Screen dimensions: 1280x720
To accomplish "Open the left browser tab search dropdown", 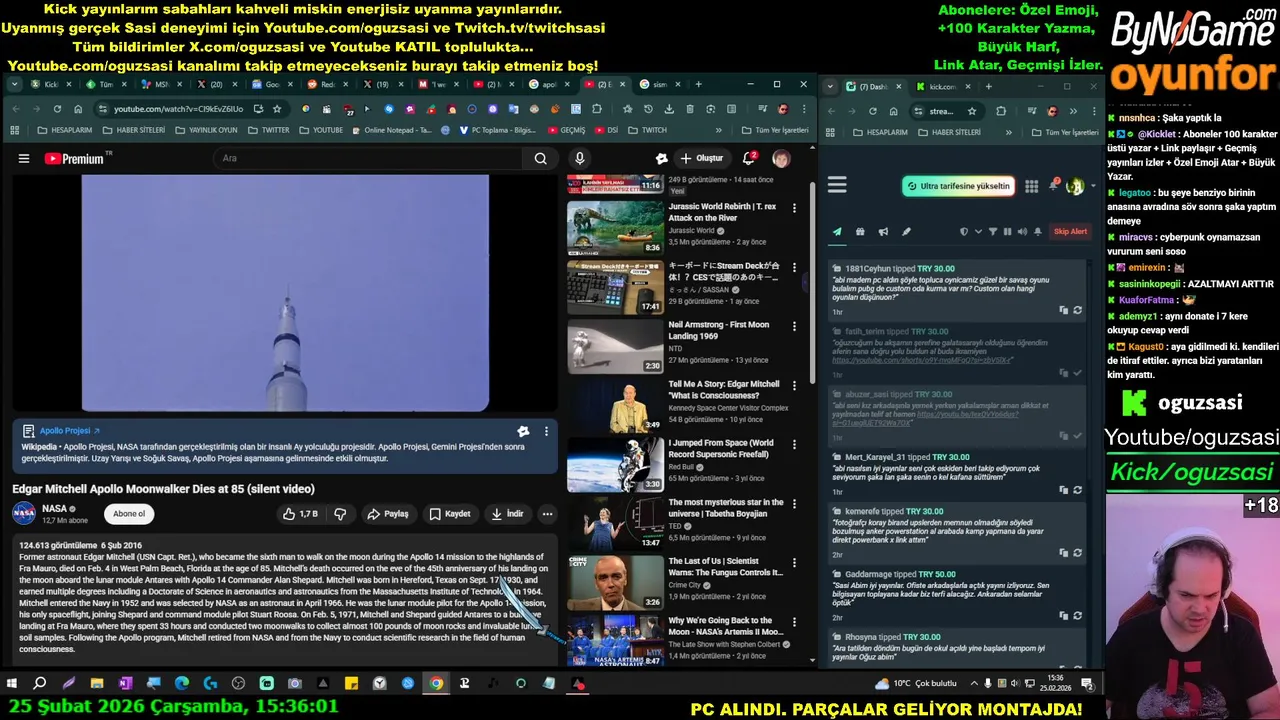I will click(x=13, y=84).
